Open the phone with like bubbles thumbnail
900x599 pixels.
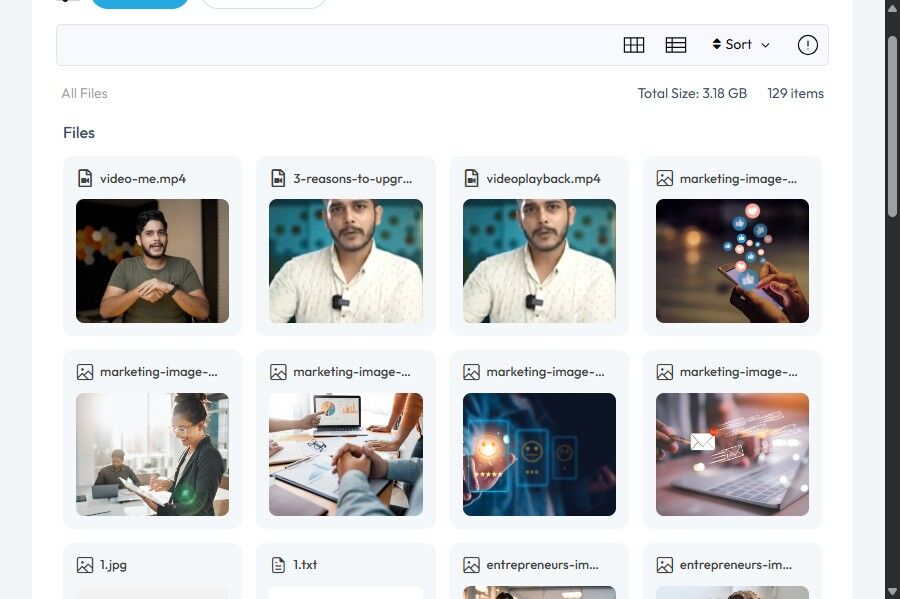(x=732, y=261)
